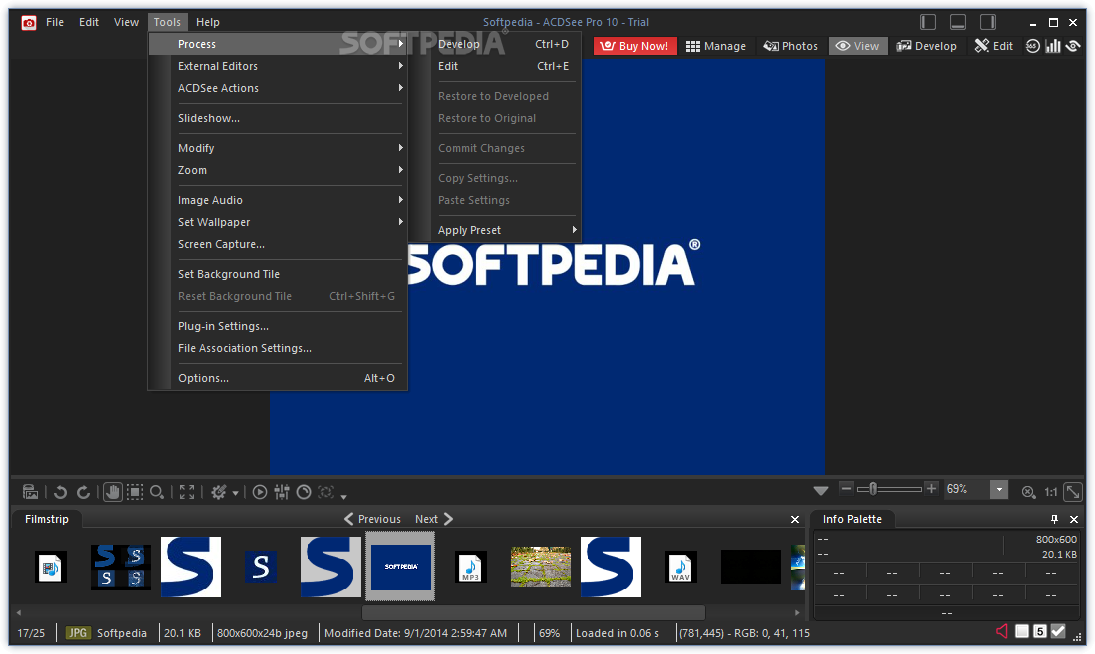Click the ACDSee camera logo icon
The height and width of the screenshot is (654, 1095).
[x=29, y=23]
